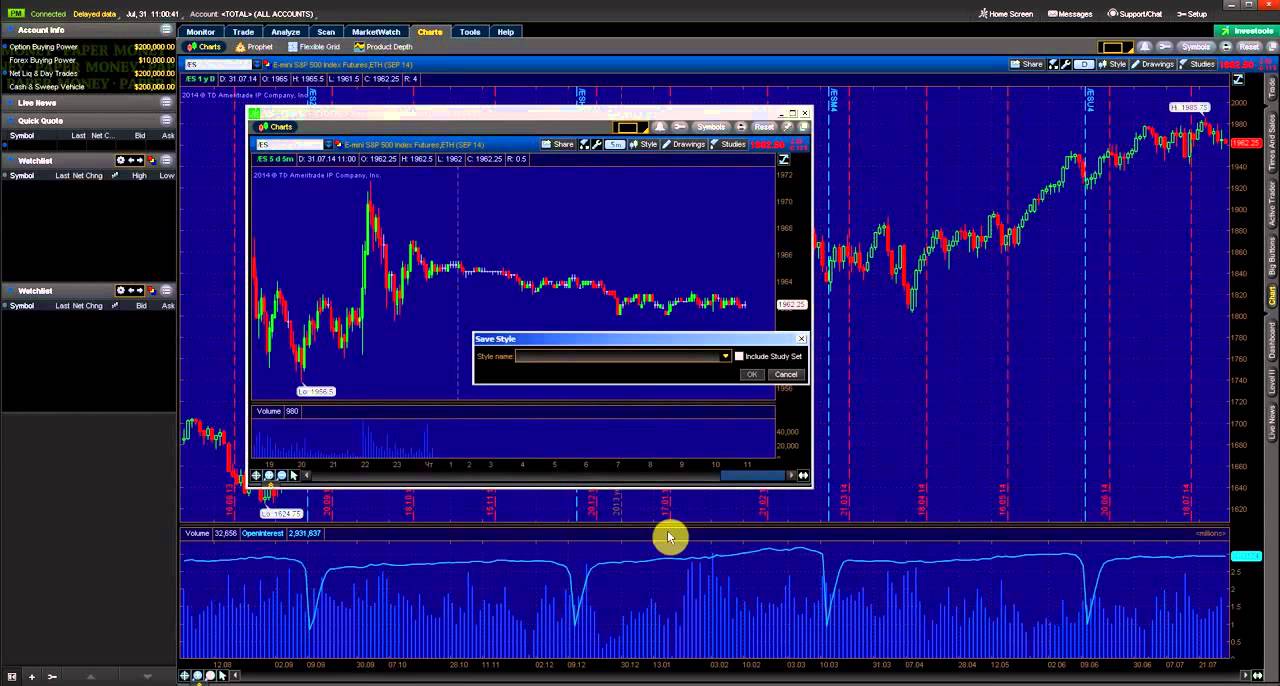Open Style in floating chart window

click(x=643, y=145)
